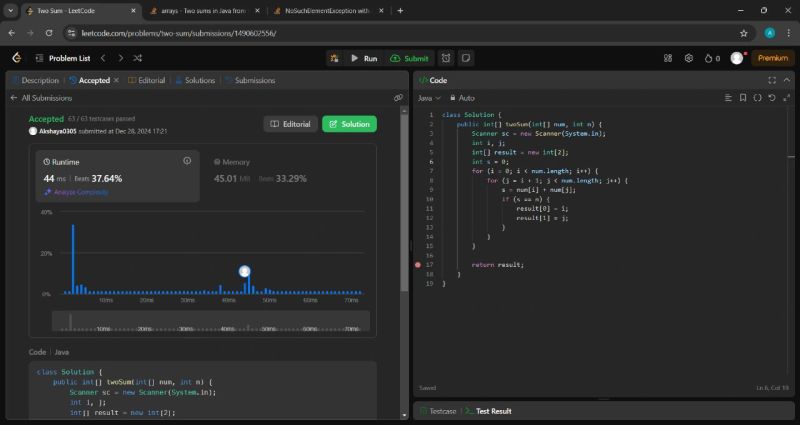The height and width of the screenshot is (425, 800).
Task: Maximize the Code panel icon
Action: click(x=772, y=80)
